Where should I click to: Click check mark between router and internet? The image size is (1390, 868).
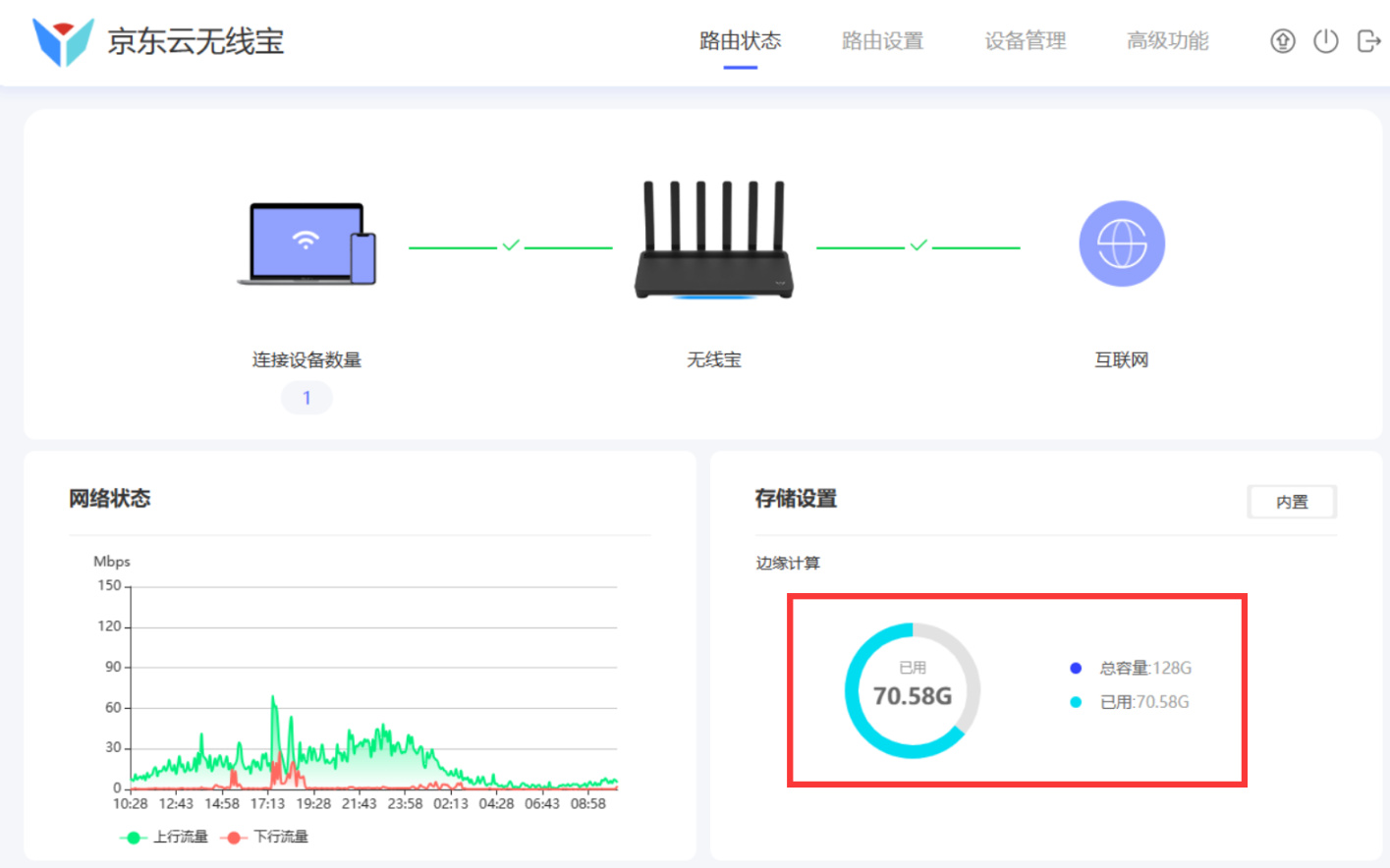click(918, 245)
